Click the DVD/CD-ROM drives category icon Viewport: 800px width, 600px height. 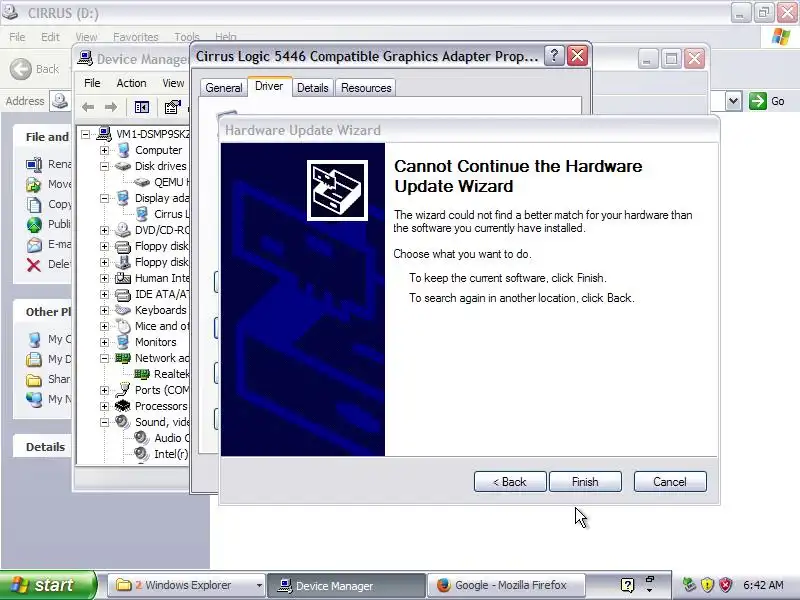coord(123,230)
